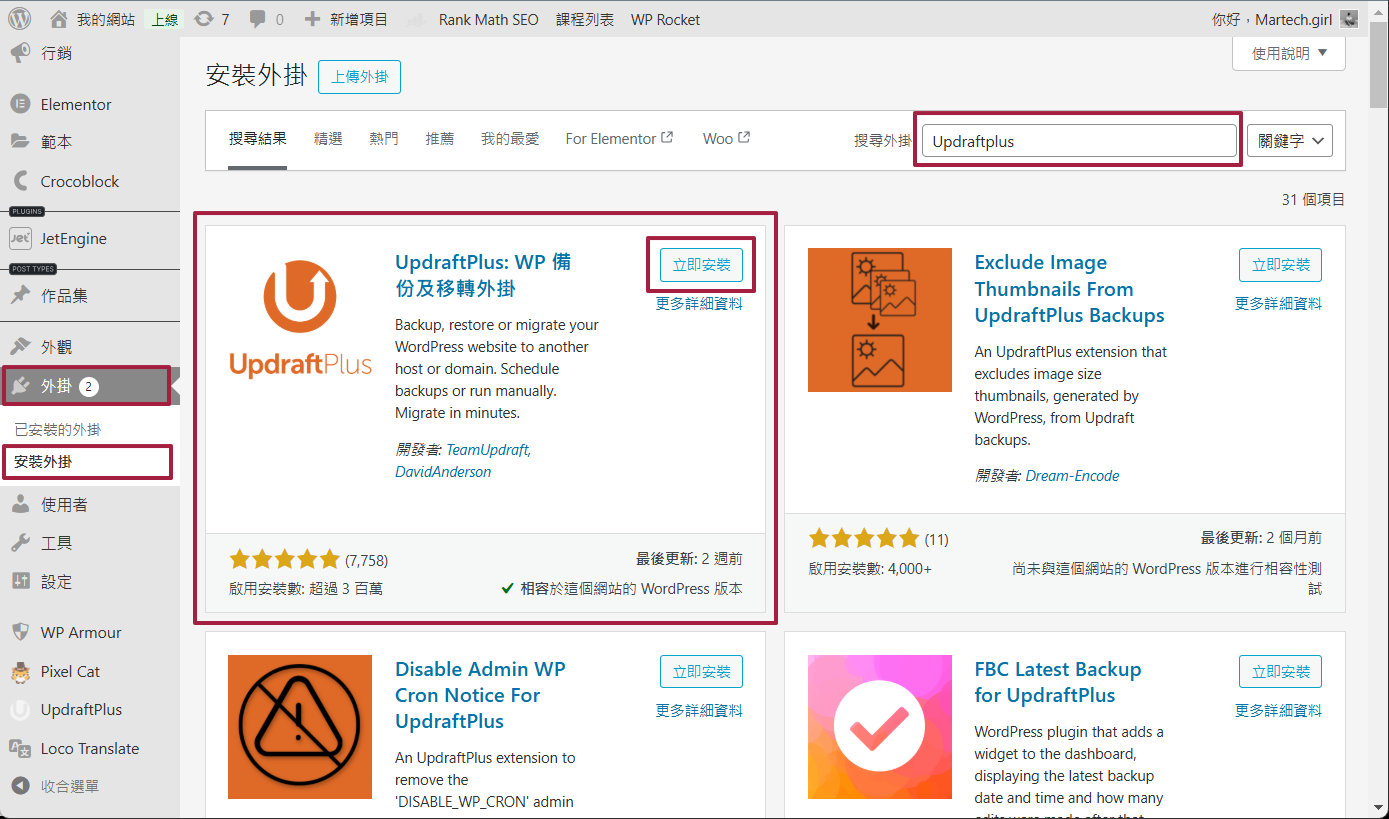This screenshot has width=1389, height=819.
Task: Switch to the 我的最愛 tab
Action: click(x=509, y=139)
